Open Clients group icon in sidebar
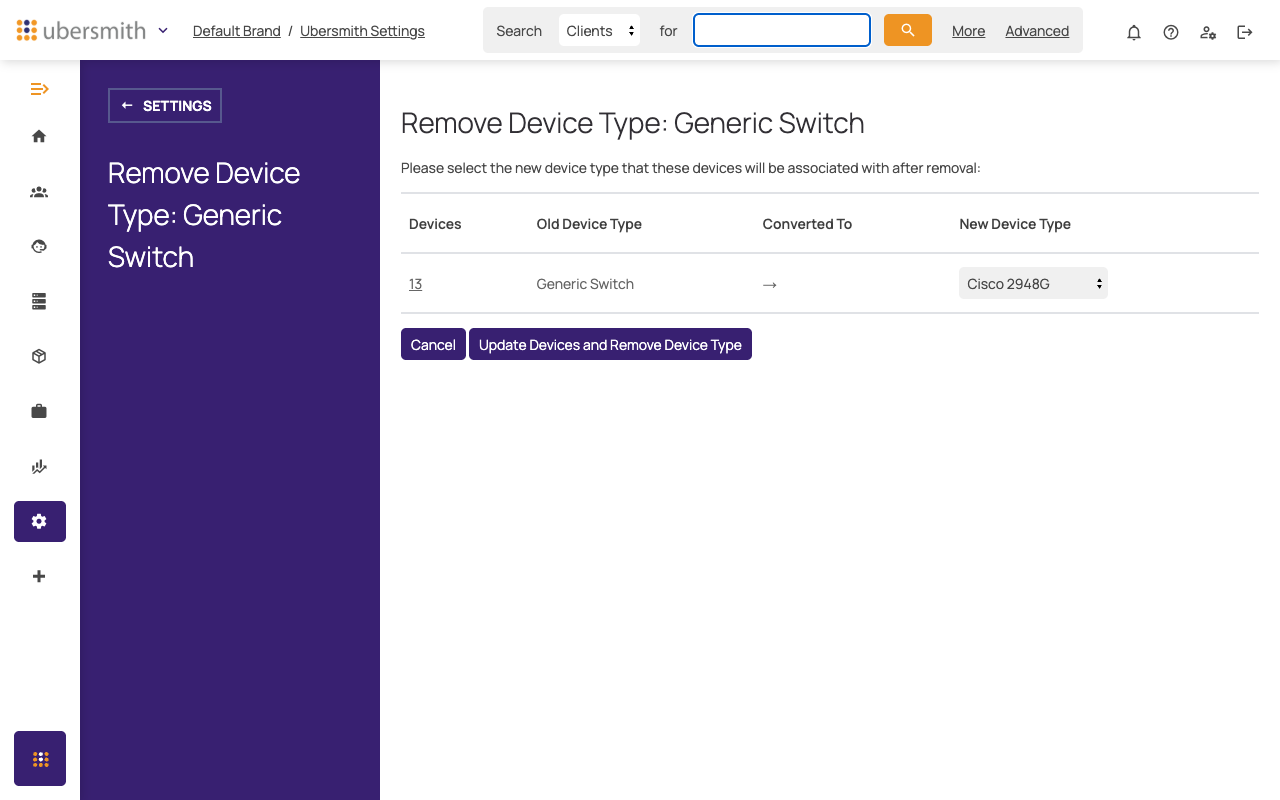This screenshot has height=800, width=1280. pos(39,192)
